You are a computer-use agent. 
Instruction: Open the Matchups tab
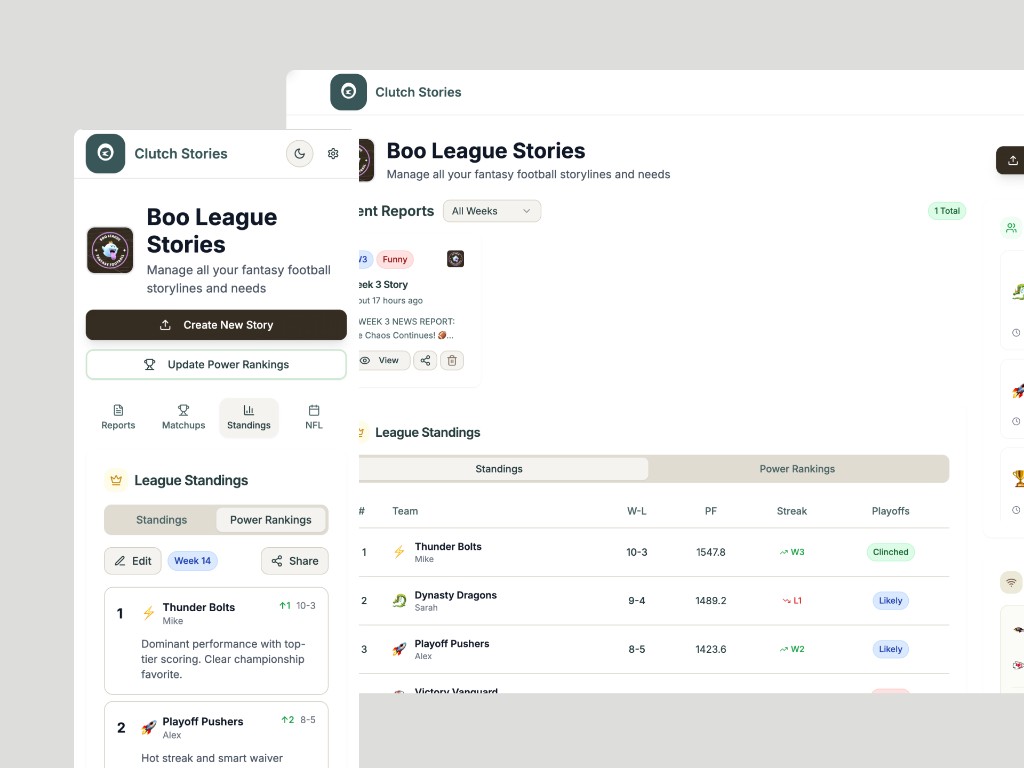184,417
